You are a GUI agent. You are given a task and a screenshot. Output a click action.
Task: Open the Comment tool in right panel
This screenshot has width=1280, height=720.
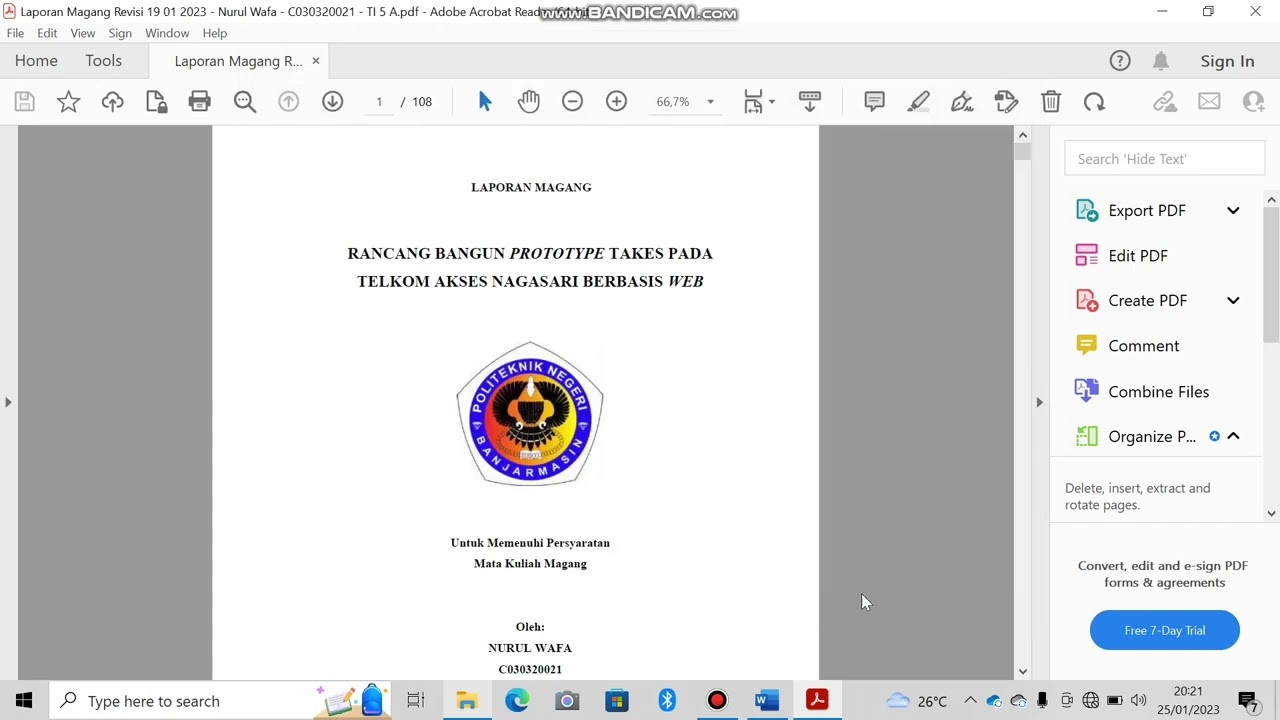point(1143,346)
